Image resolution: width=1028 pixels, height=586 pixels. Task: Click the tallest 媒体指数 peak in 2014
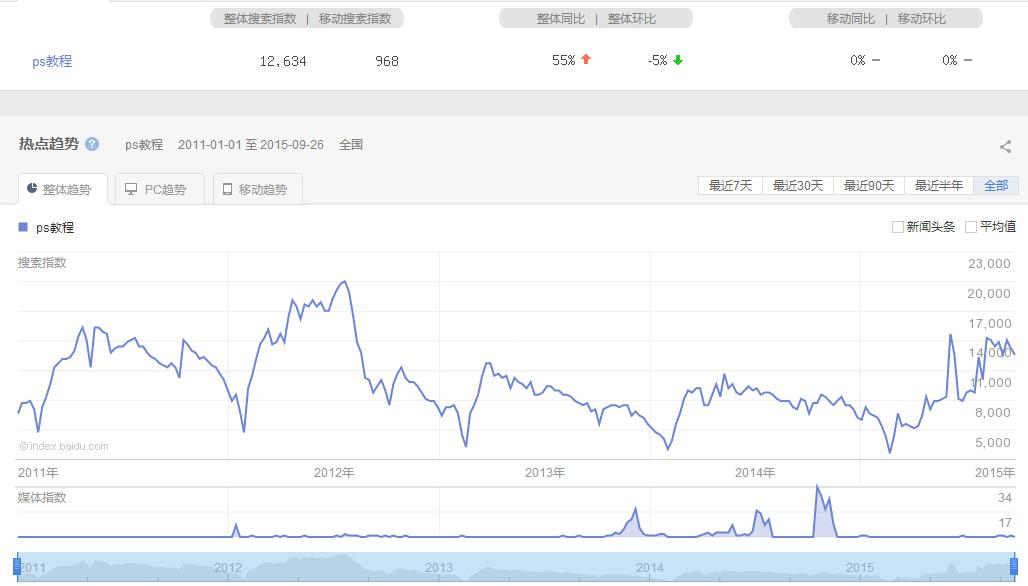[817, 486]
